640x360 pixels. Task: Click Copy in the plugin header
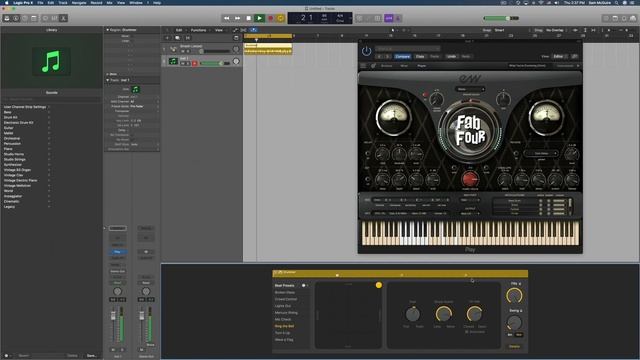[x=420, y=56]
